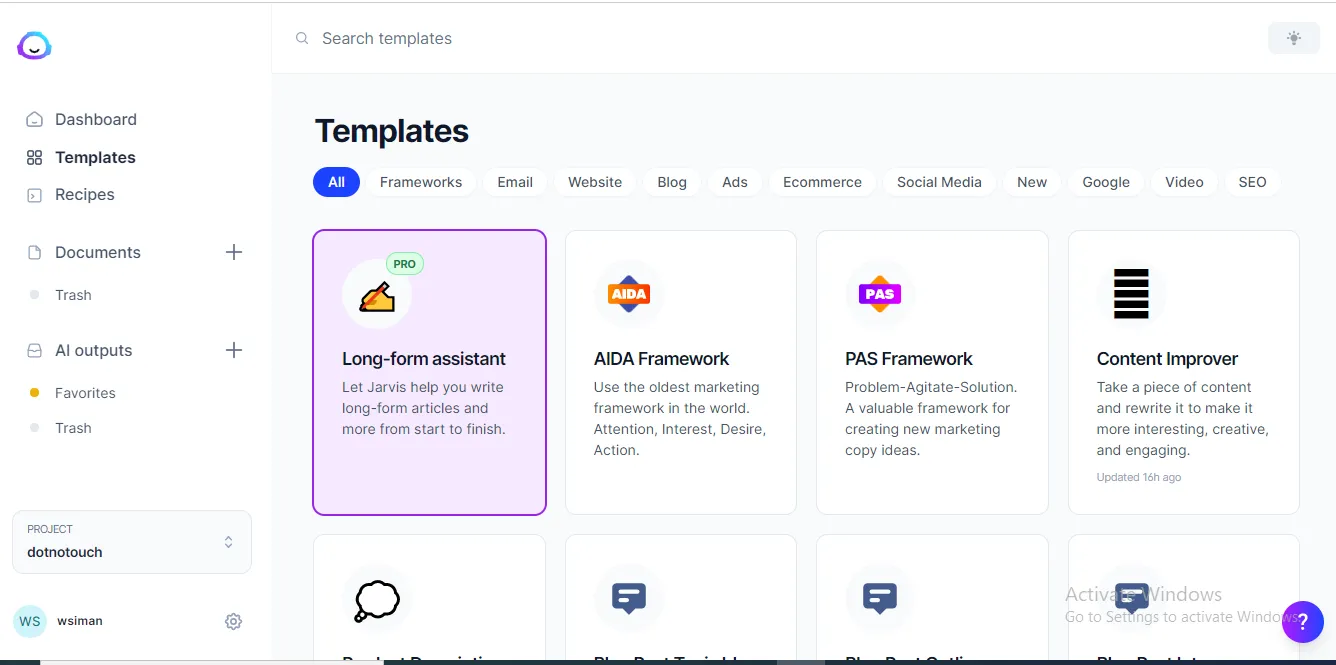Click the WS user avatar
Image resolution: width=1336 pixels, height=665 pixels.
pos(30,621)
